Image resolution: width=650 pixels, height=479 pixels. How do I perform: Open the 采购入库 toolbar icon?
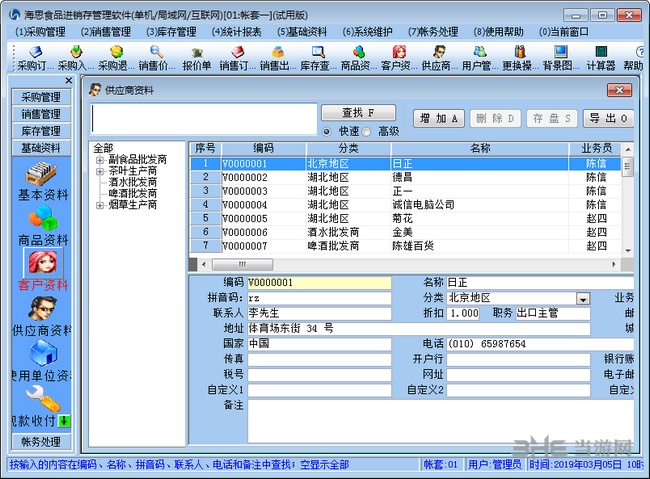click(76, 58)
